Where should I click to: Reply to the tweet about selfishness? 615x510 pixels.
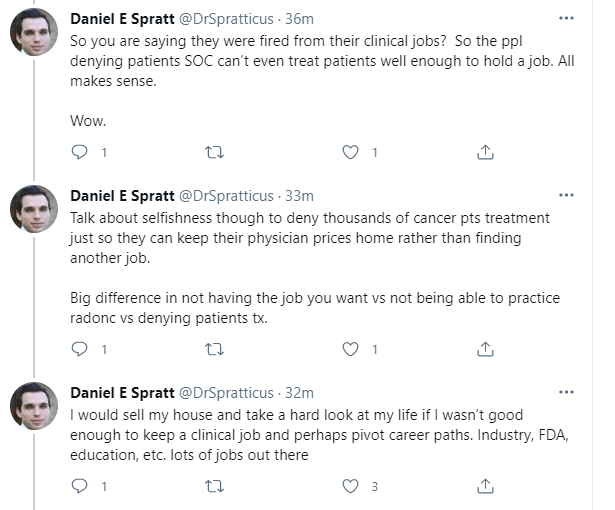coord(80,349)
